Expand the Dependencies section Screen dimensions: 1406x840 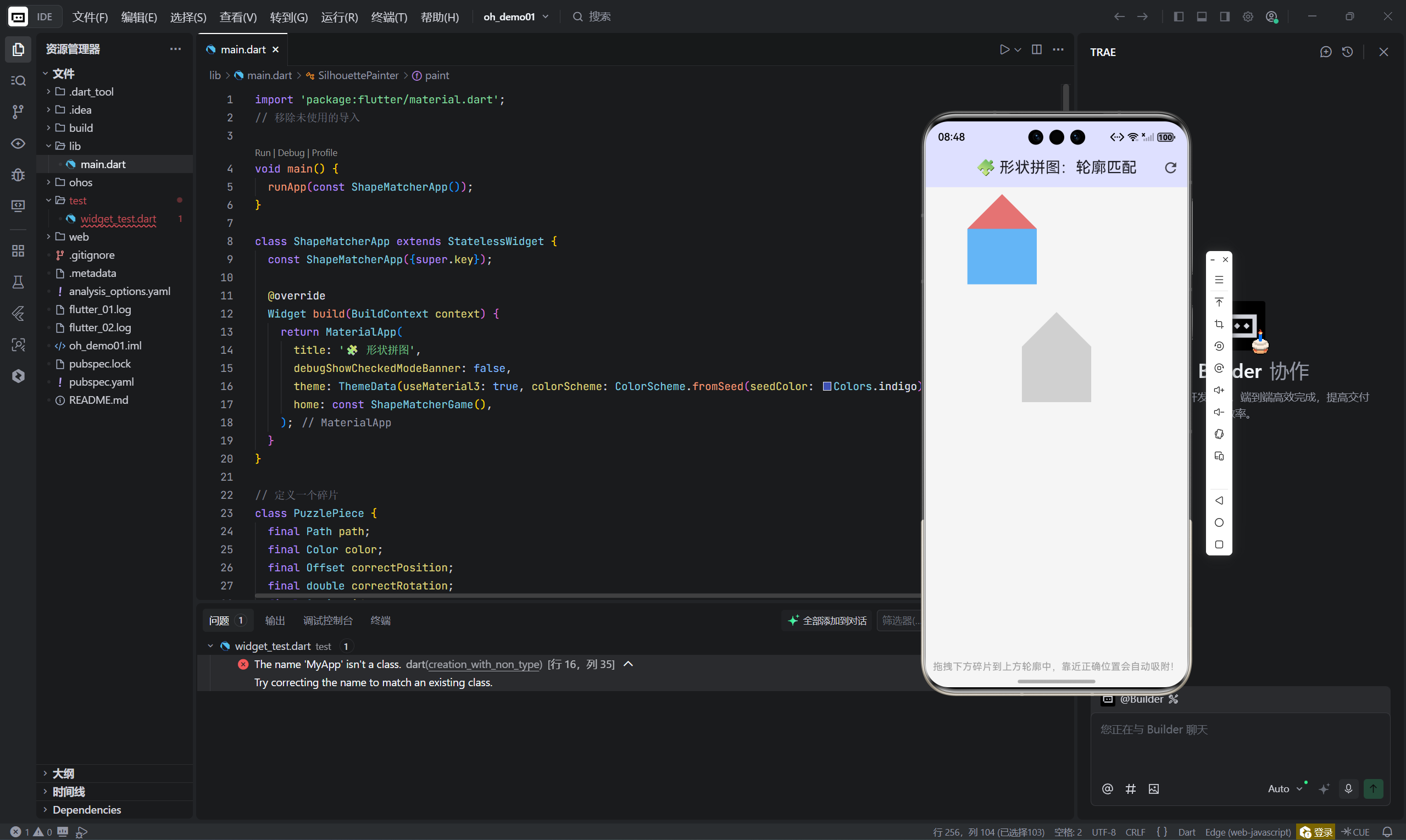click(87, 809)
